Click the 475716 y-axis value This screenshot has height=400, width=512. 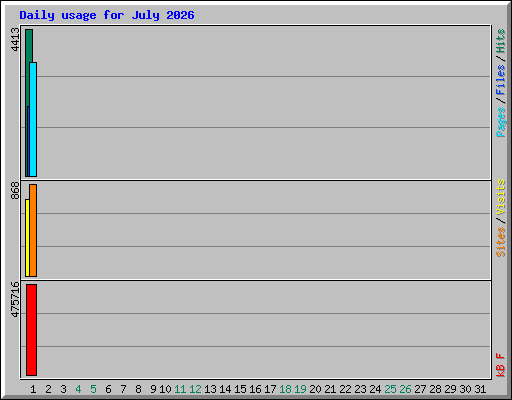point(15,299)
